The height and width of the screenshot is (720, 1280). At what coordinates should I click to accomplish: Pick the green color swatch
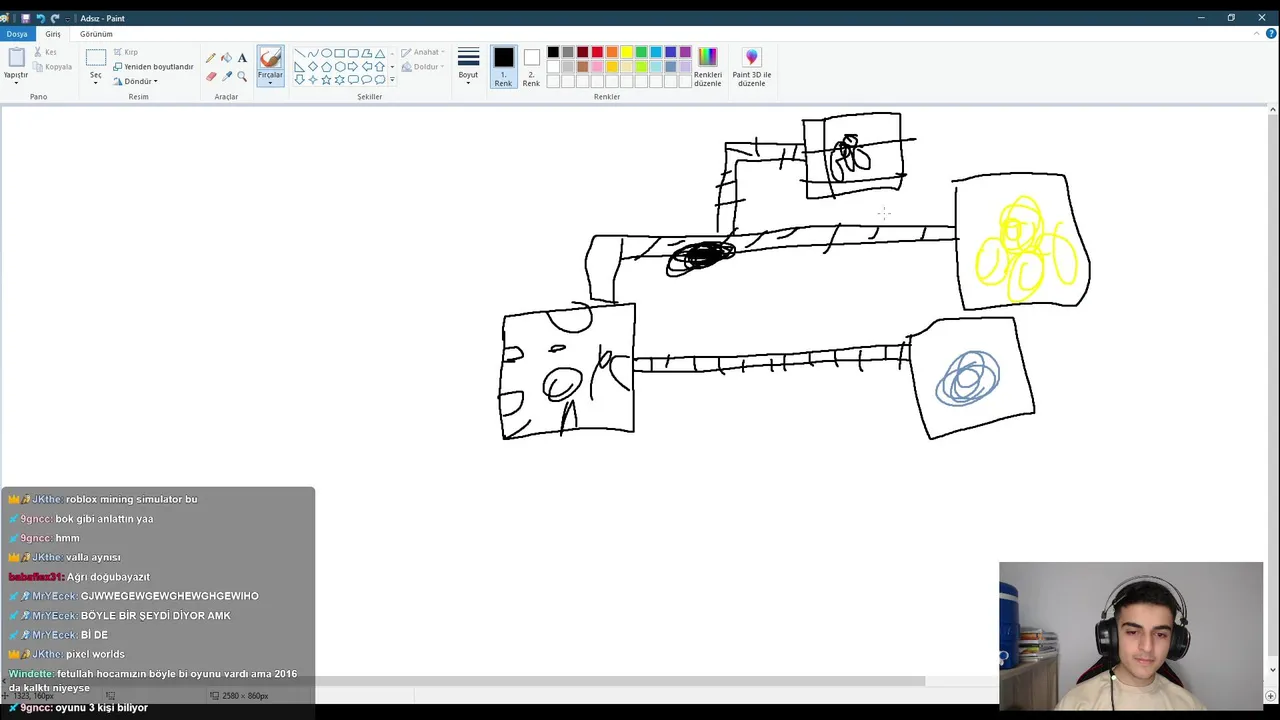coord(641,52)
